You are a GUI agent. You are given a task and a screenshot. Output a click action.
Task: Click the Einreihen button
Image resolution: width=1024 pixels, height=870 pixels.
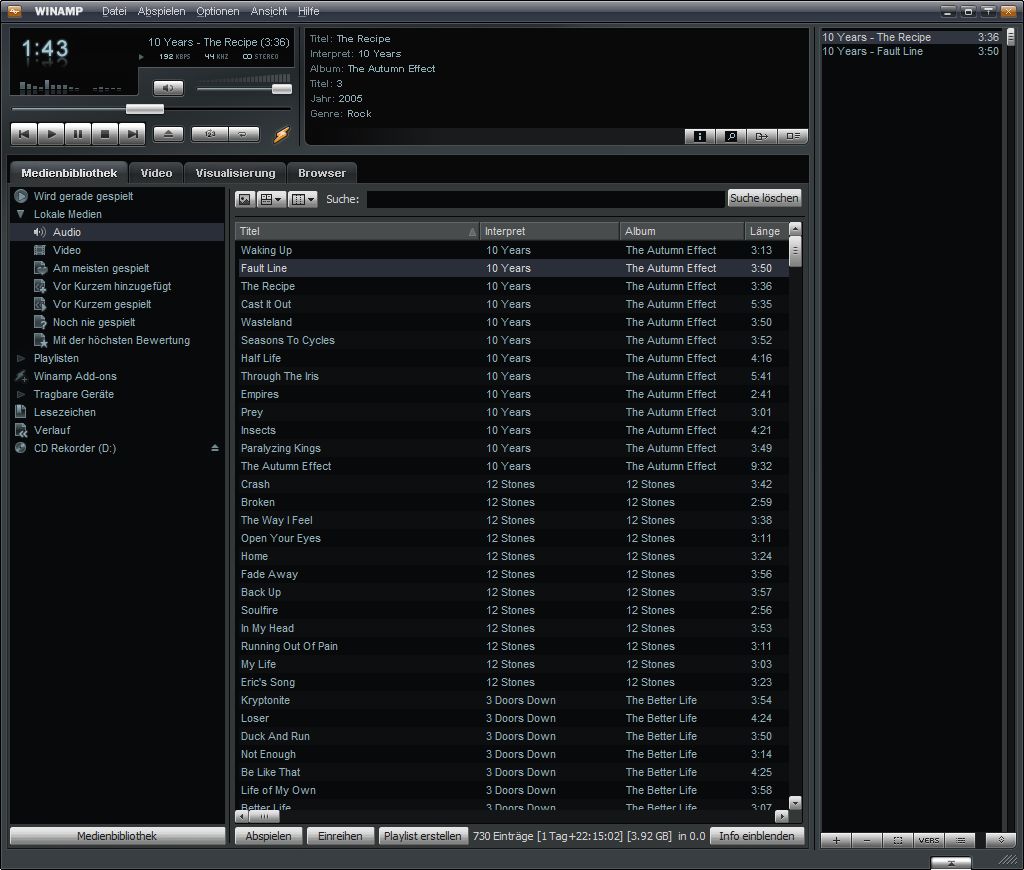click(340, 836)
